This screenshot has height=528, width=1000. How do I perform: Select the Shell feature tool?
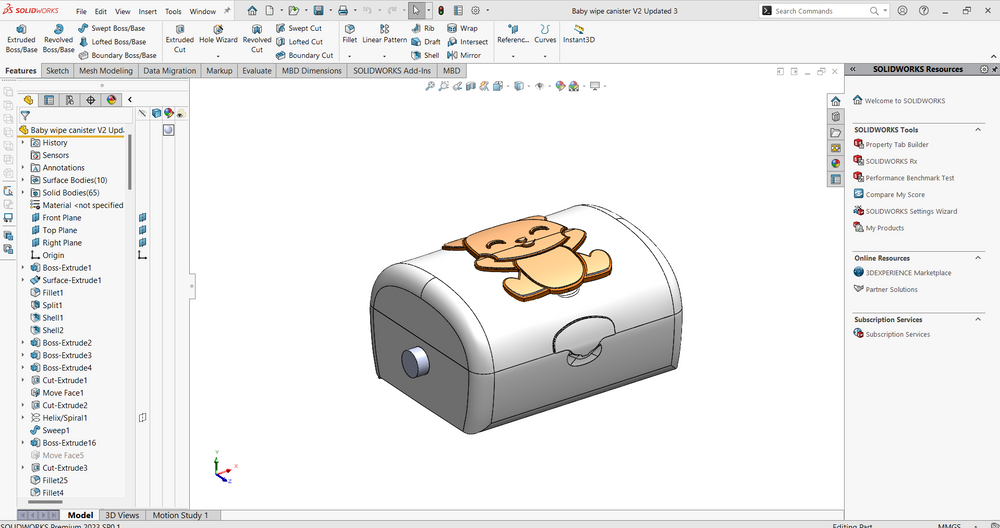[x=425, y=55]
